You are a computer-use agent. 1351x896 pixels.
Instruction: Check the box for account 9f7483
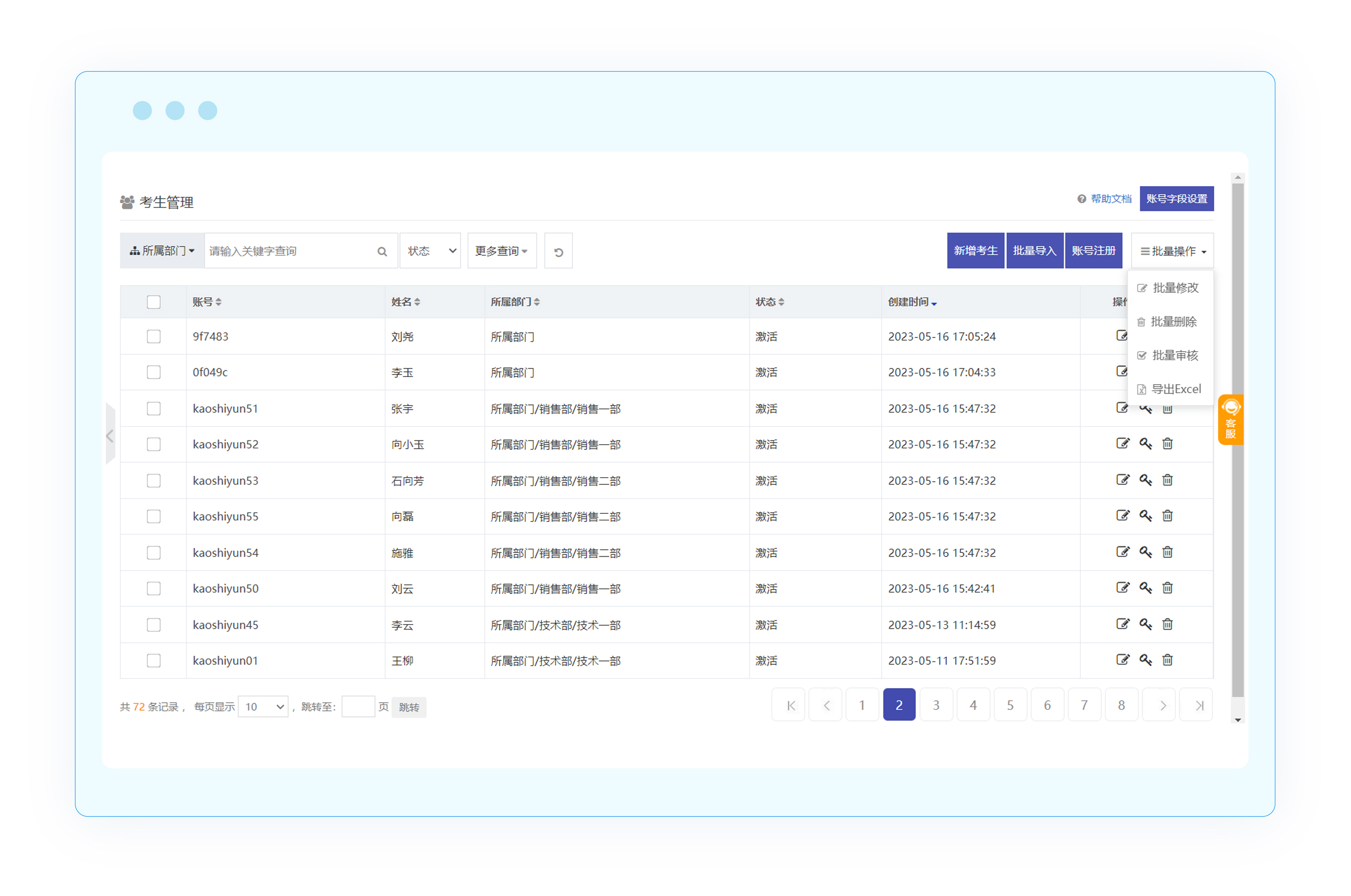point(154,336)
